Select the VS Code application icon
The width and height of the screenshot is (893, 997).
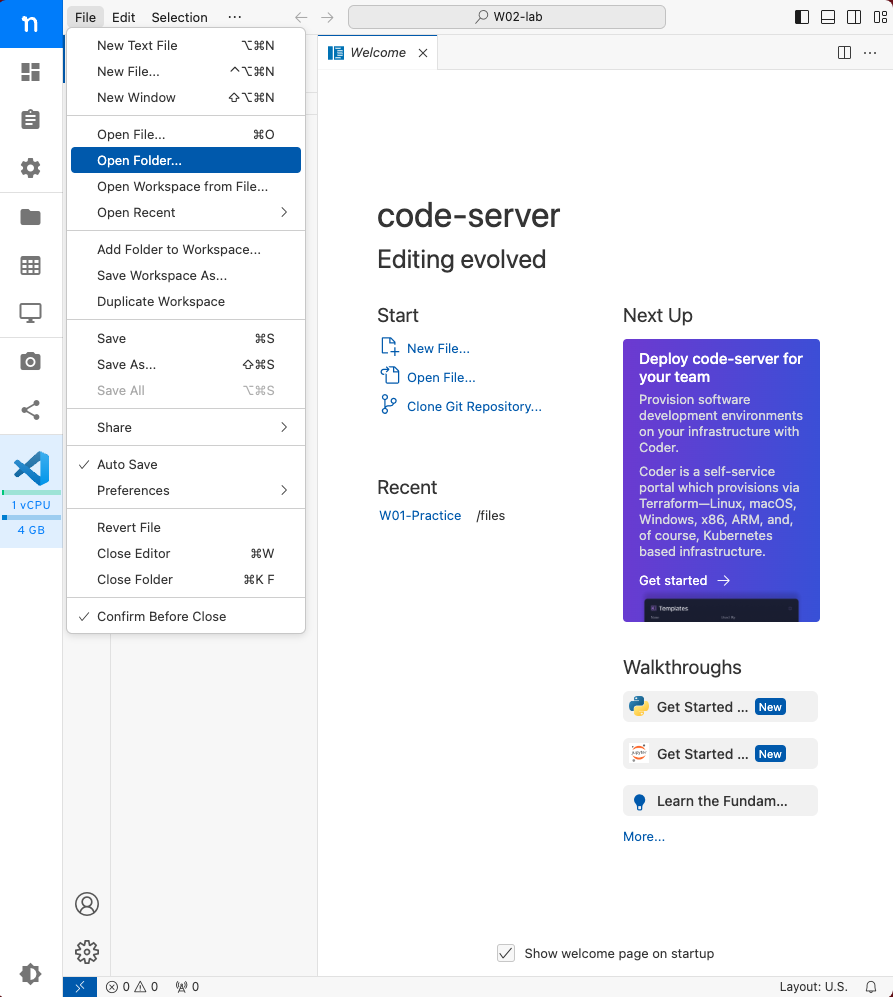tap(31, 469)
